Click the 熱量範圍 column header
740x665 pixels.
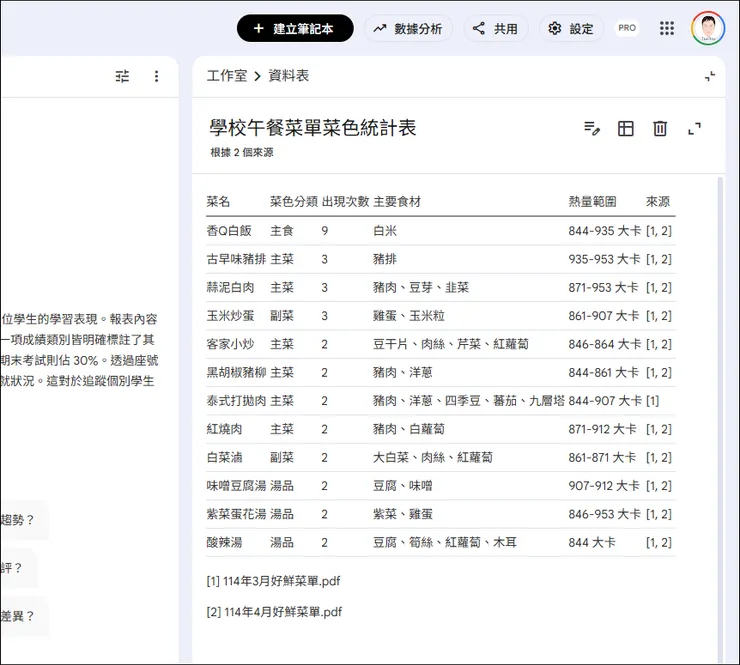[592, 202]
